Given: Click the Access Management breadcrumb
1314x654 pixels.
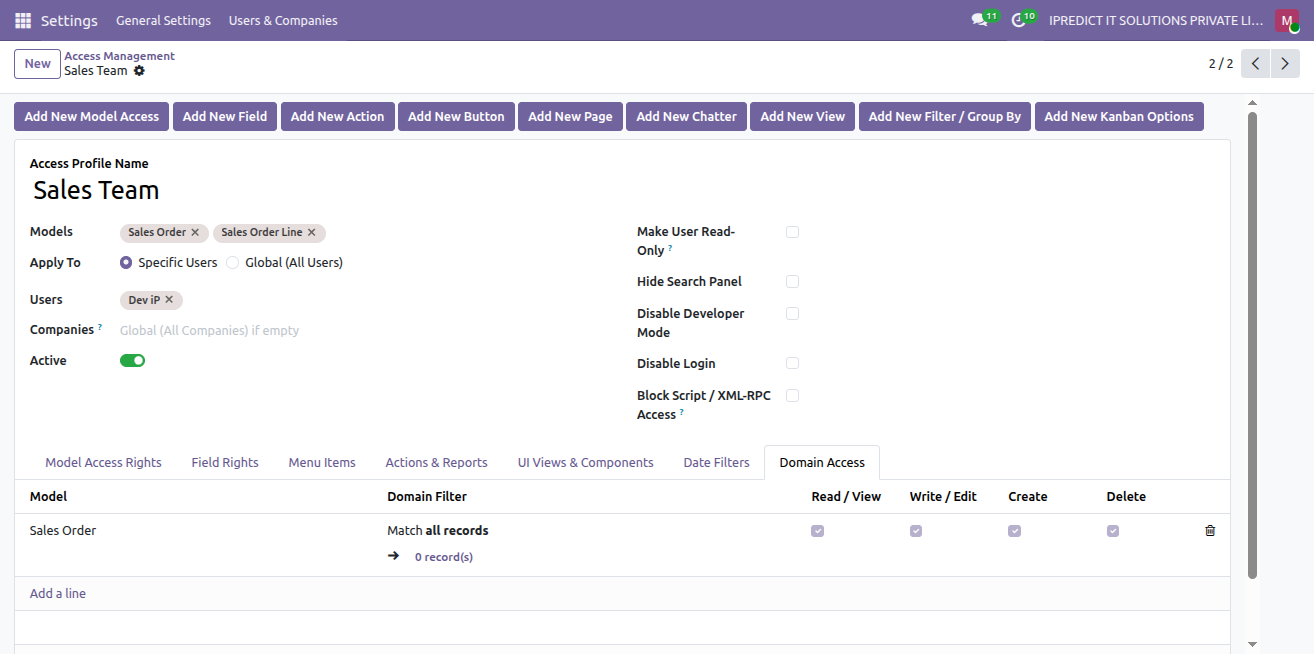Looking at the screenshot, I should click(x=119, y=56).
